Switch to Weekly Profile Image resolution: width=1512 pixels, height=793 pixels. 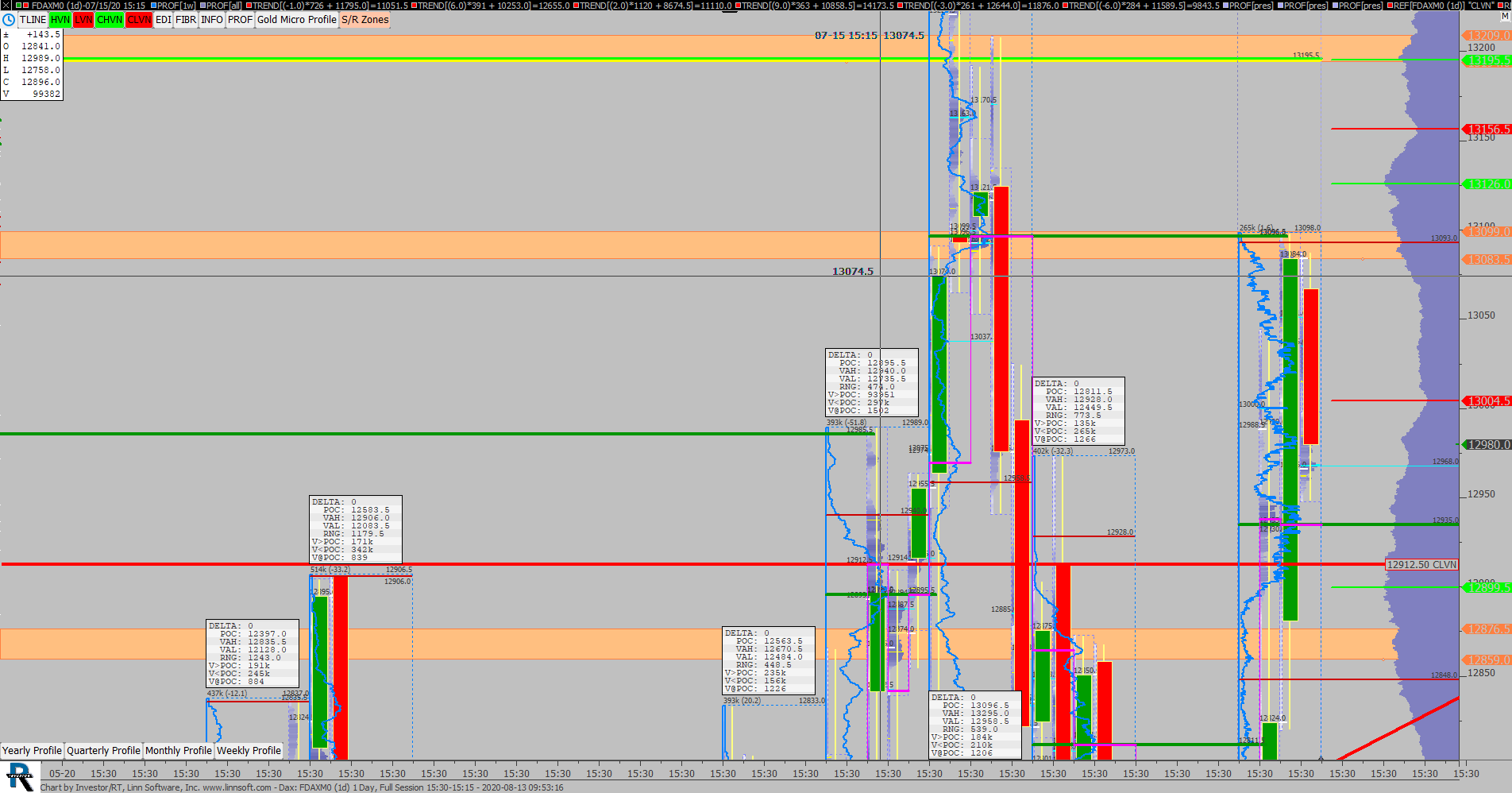coord(249,750)
